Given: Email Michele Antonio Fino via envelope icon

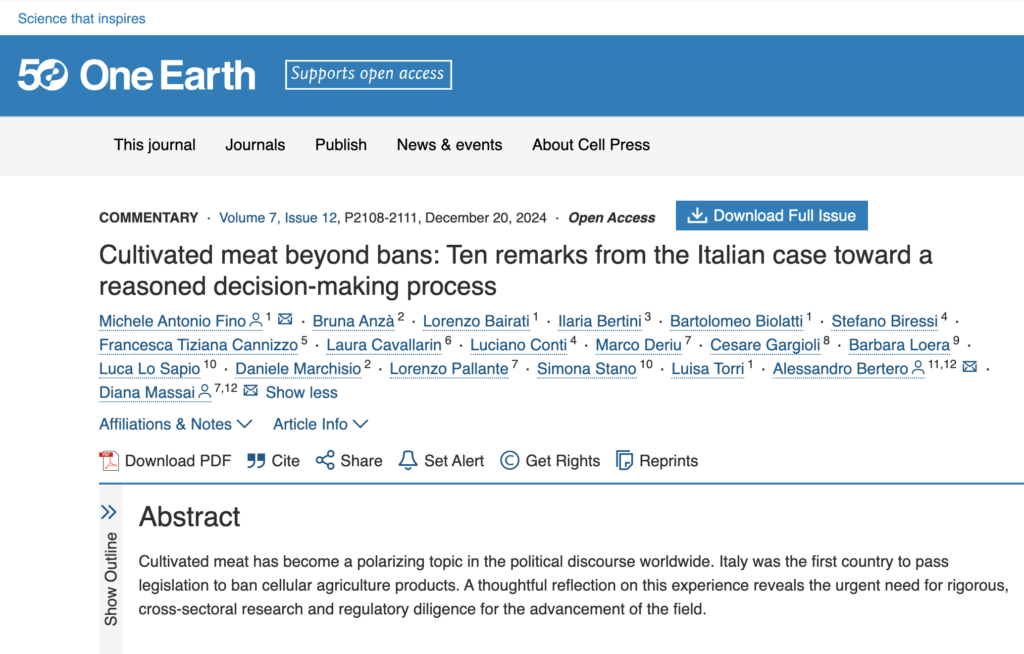Looking at the screenshot, I should click(x=285, y=319).
